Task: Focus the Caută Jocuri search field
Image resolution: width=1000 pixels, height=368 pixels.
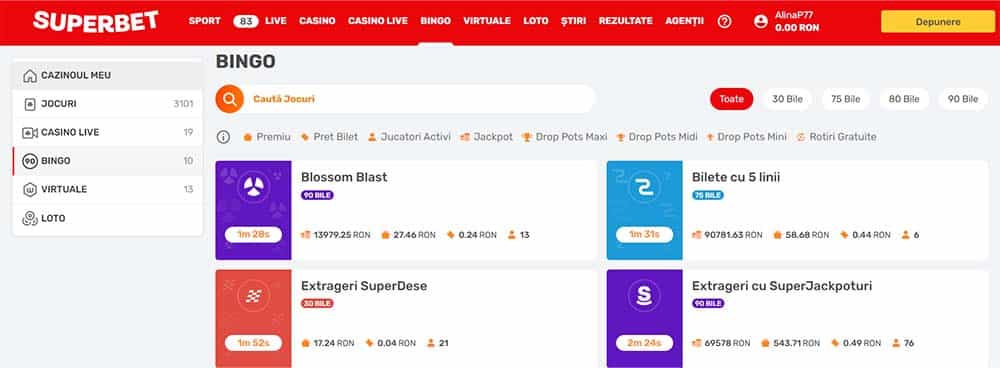Action: [x=421, y=99]
